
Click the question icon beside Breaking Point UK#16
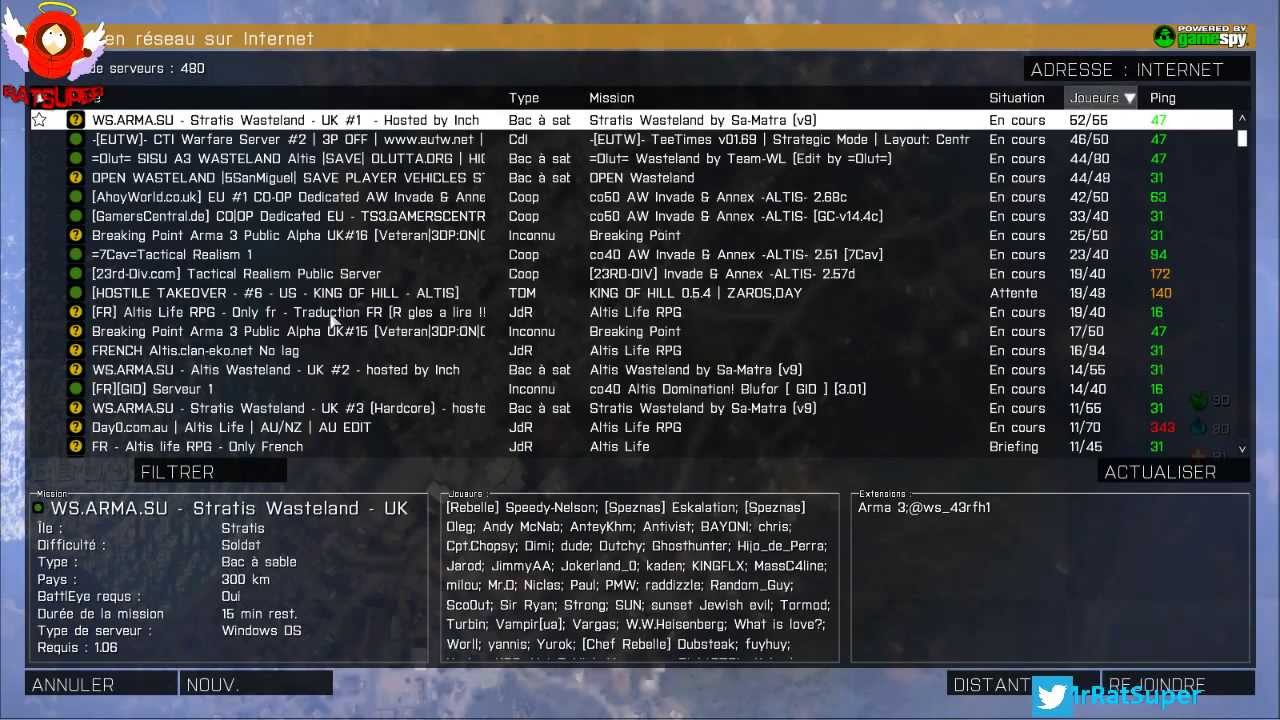click(x=75, y=235)
